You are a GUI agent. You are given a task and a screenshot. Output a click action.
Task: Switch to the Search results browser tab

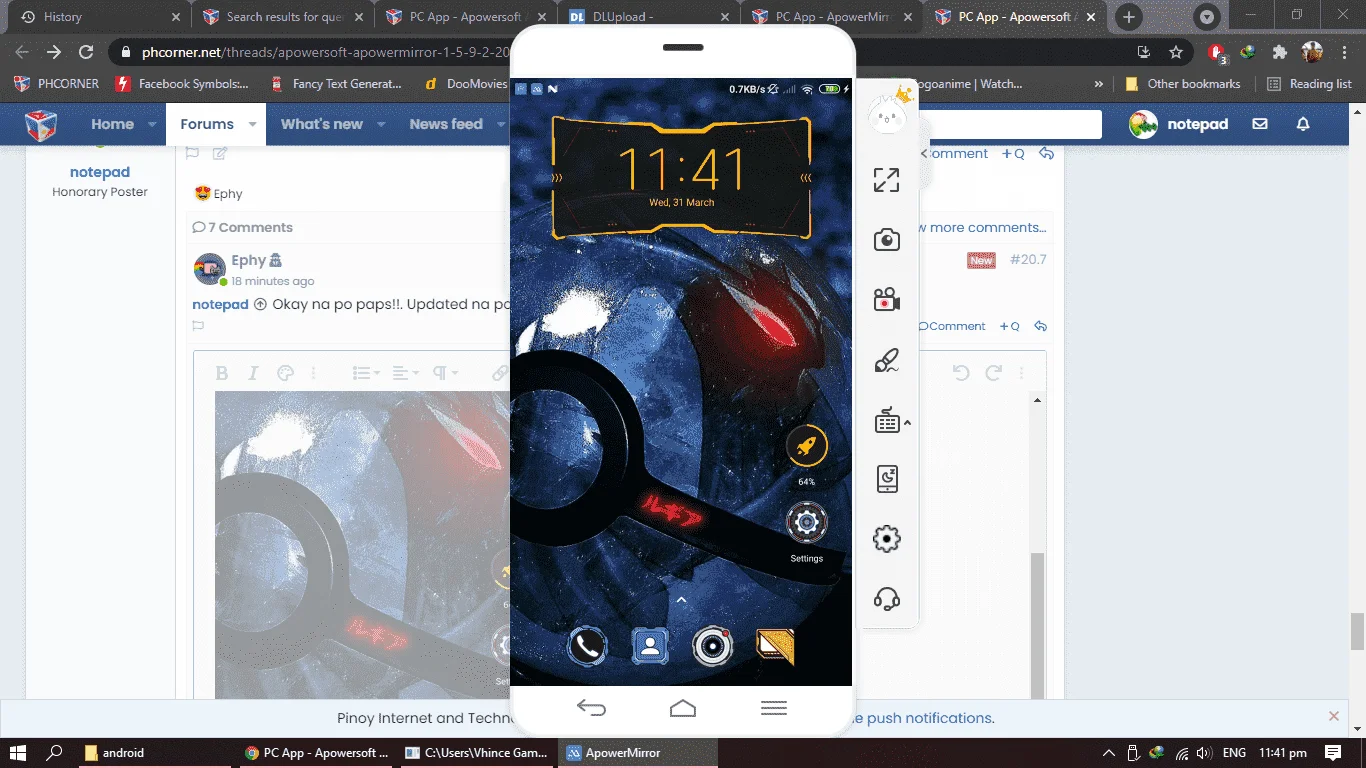(283, 17)
